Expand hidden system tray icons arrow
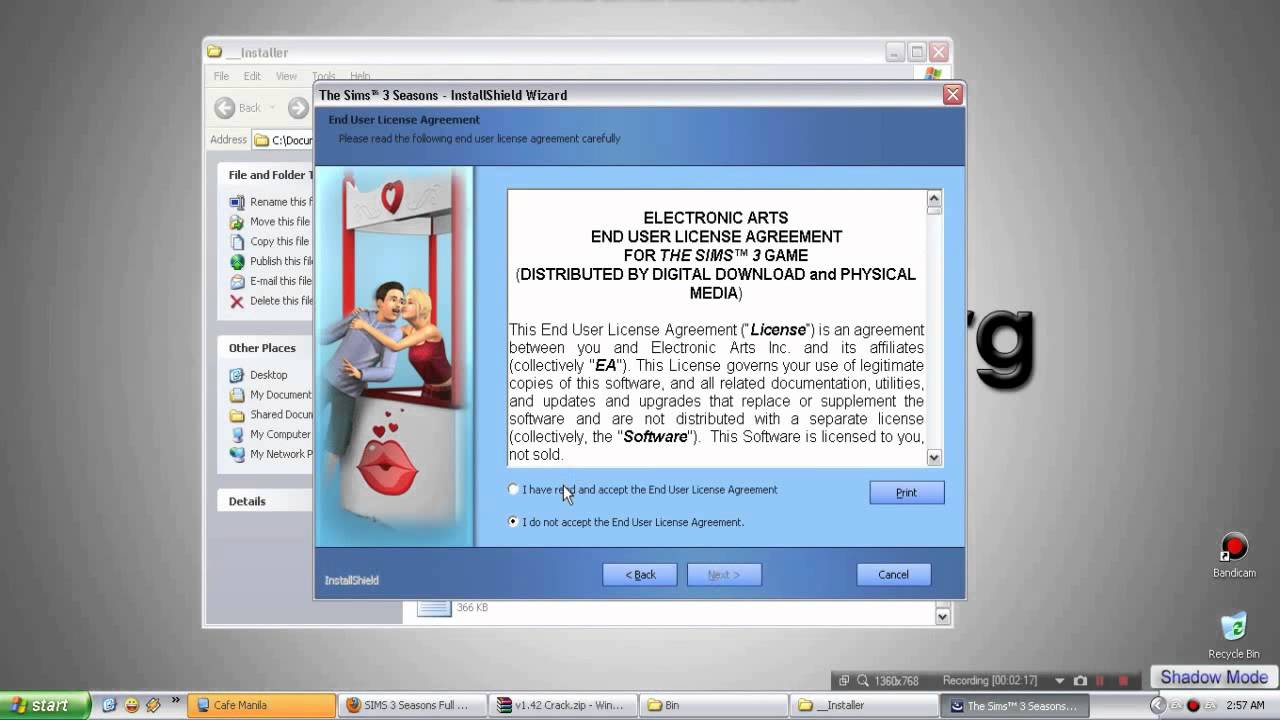Image resolution: width=1280 pixels, height=720 pixels. click(1157, 705)
